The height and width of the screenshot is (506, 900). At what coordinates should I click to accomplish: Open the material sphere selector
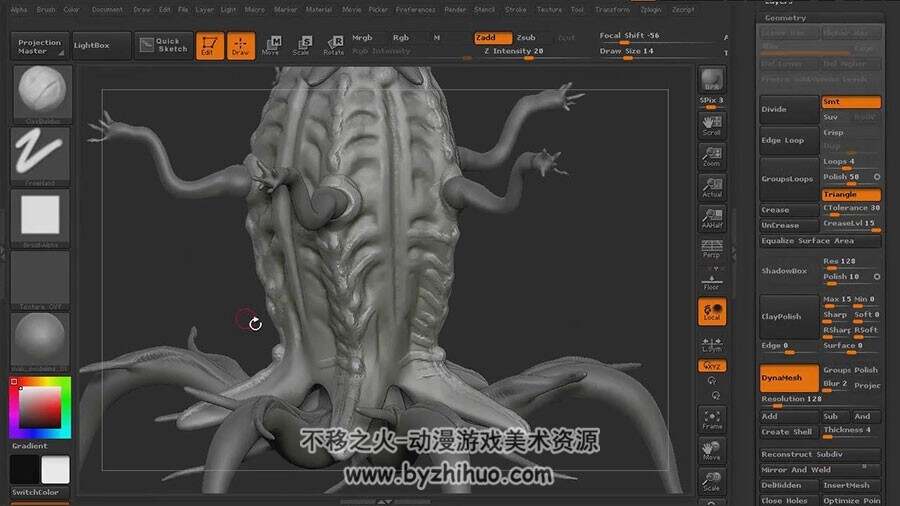pyautogui.click(x=40, y=341)
